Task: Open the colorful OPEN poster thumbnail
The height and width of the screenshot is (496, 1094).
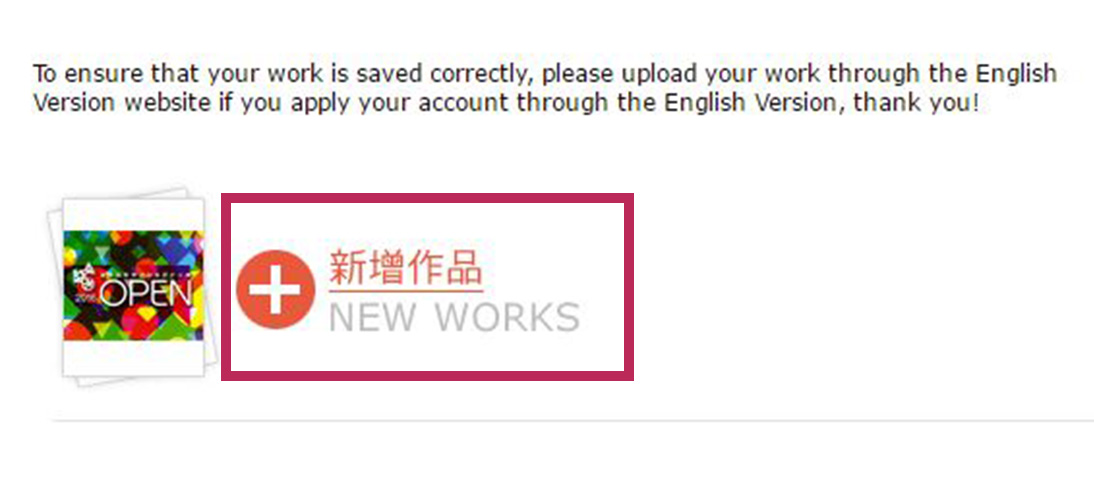Action: coord(133,287)
